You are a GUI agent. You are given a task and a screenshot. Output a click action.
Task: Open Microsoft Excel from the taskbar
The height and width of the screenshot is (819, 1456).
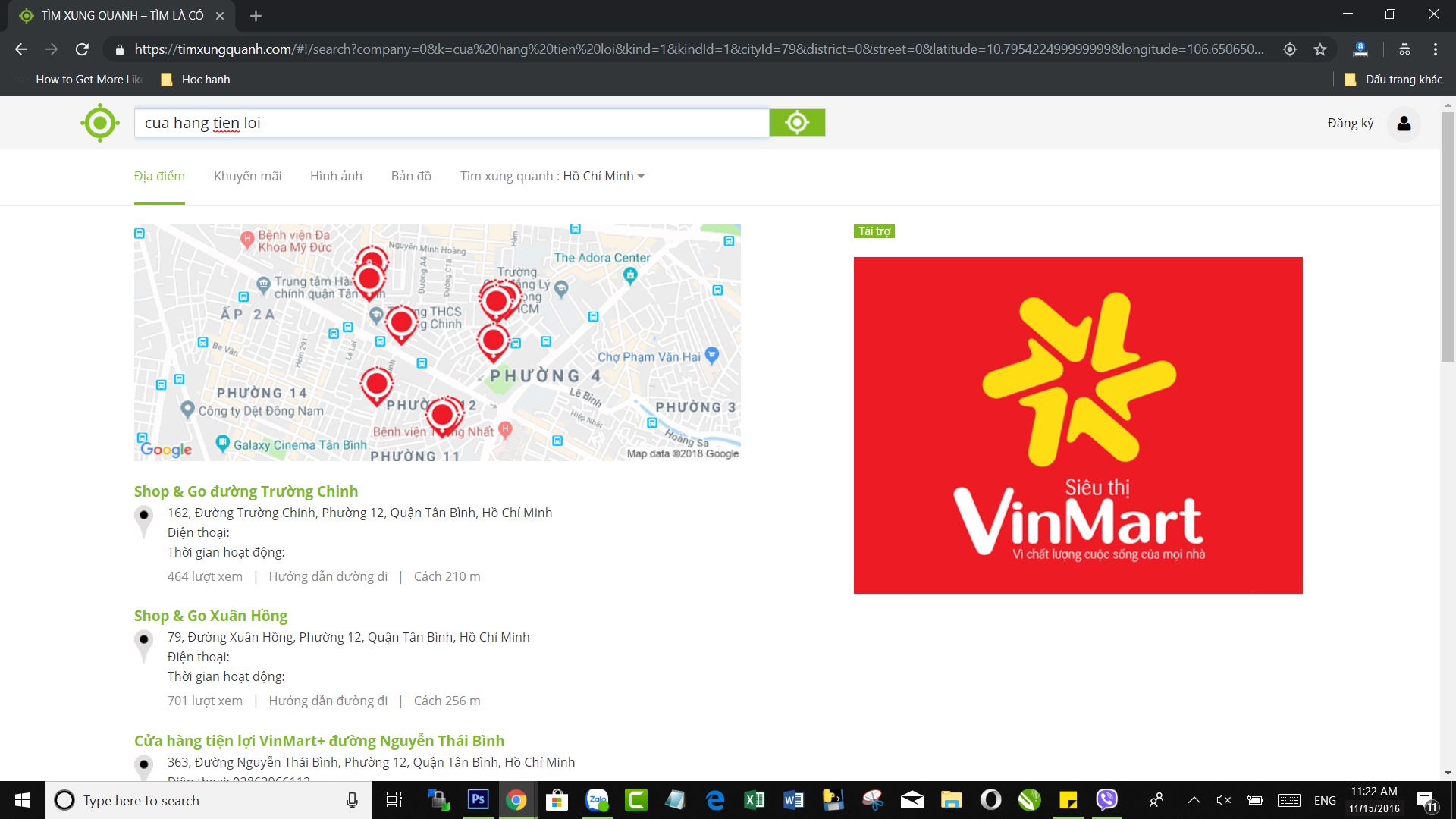(x=755, y=800)
